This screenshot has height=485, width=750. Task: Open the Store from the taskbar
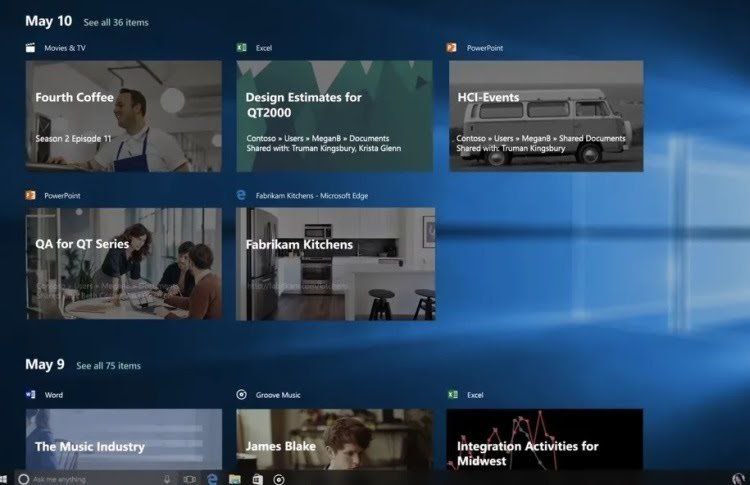click(258, 479)
